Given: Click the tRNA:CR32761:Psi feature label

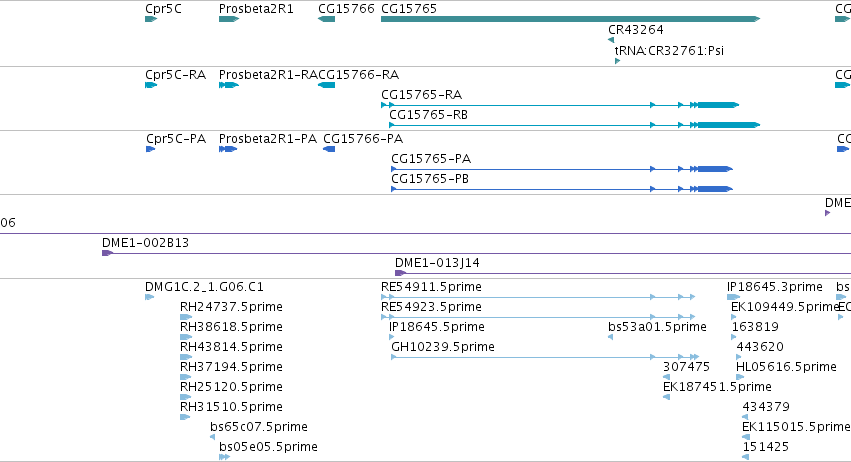Looking at the screenshot, I should tap(669, 50).
